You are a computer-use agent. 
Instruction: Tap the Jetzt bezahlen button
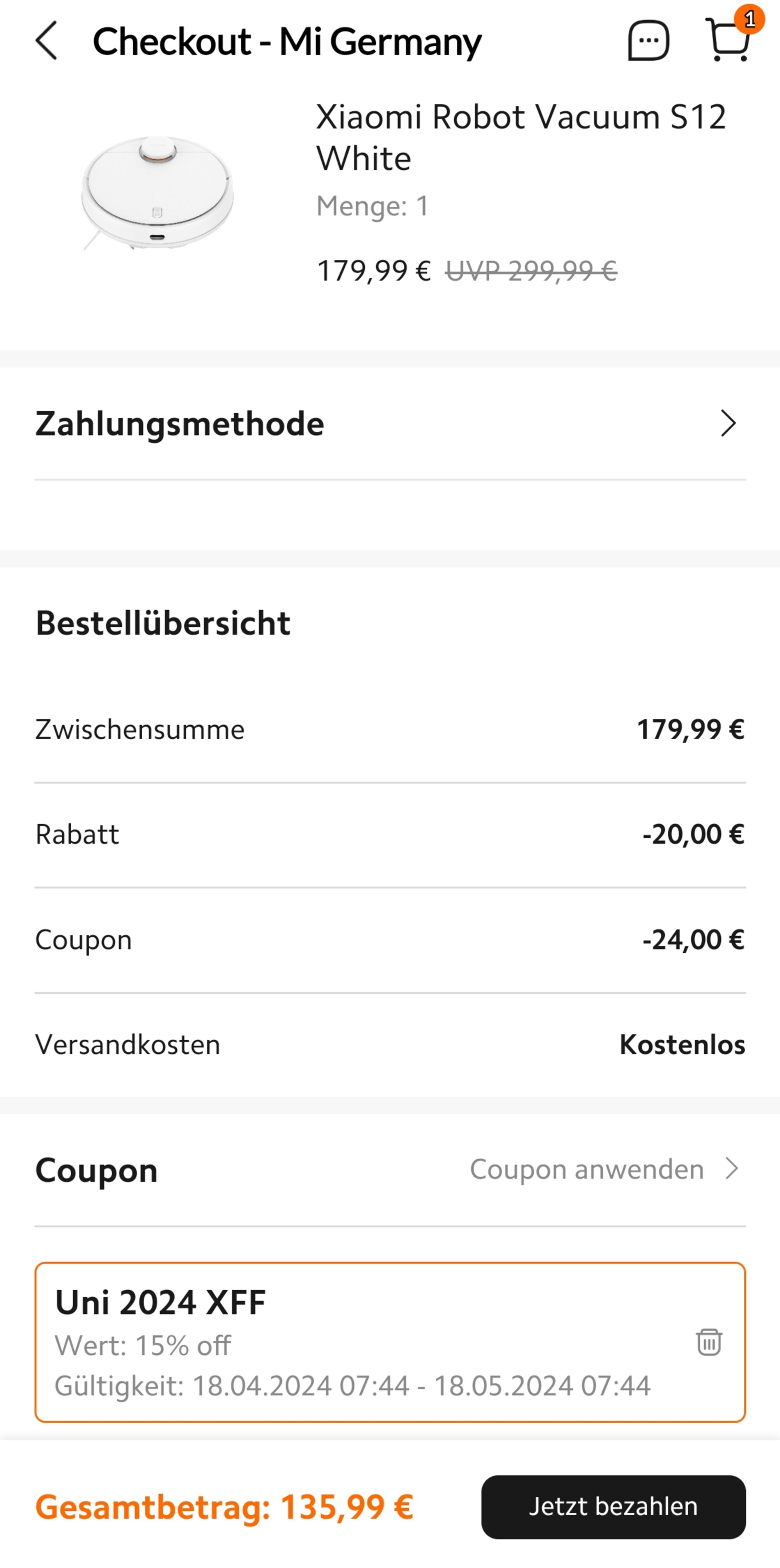point(613,1506)
